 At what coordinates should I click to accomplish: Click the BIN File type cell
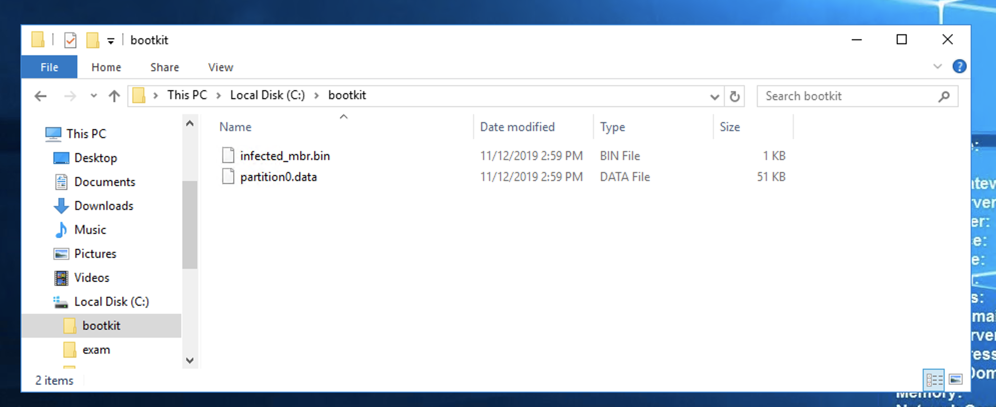pyautogui.click(x=619, y=156)
